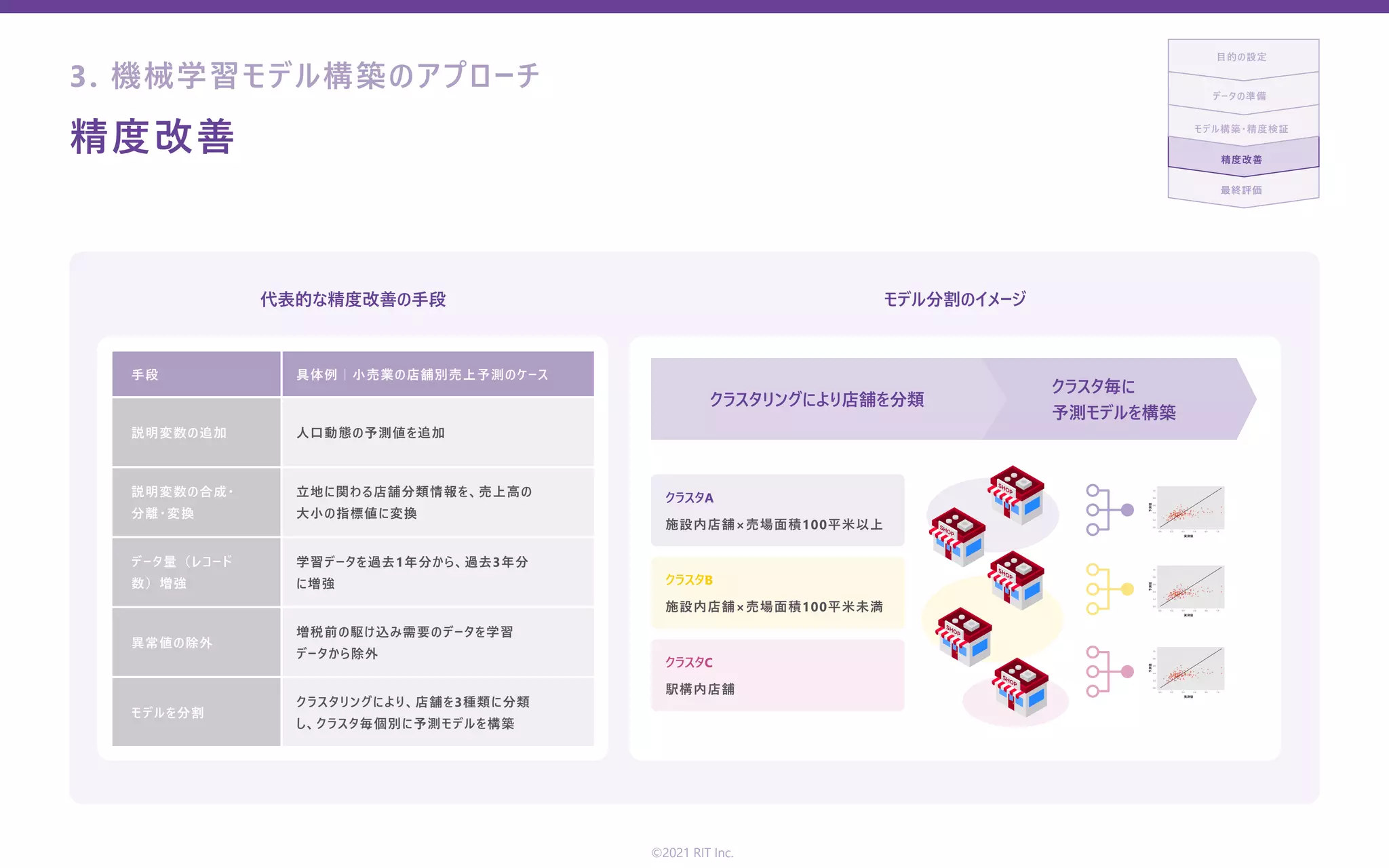
Task: Click the shop icon in pink cluster C
Action: pyautogui.click(x=1020, y=687)
